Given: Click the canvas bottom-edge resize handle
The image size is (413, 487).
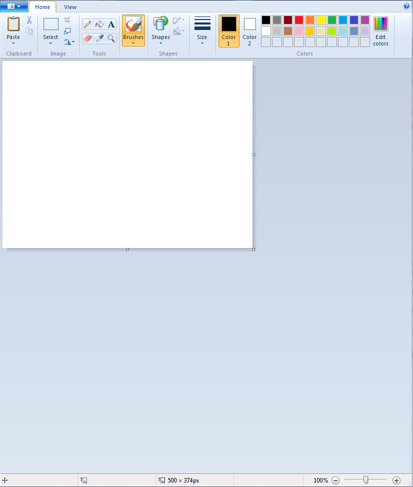Looking at the screenshot, I should click(127, 249).
